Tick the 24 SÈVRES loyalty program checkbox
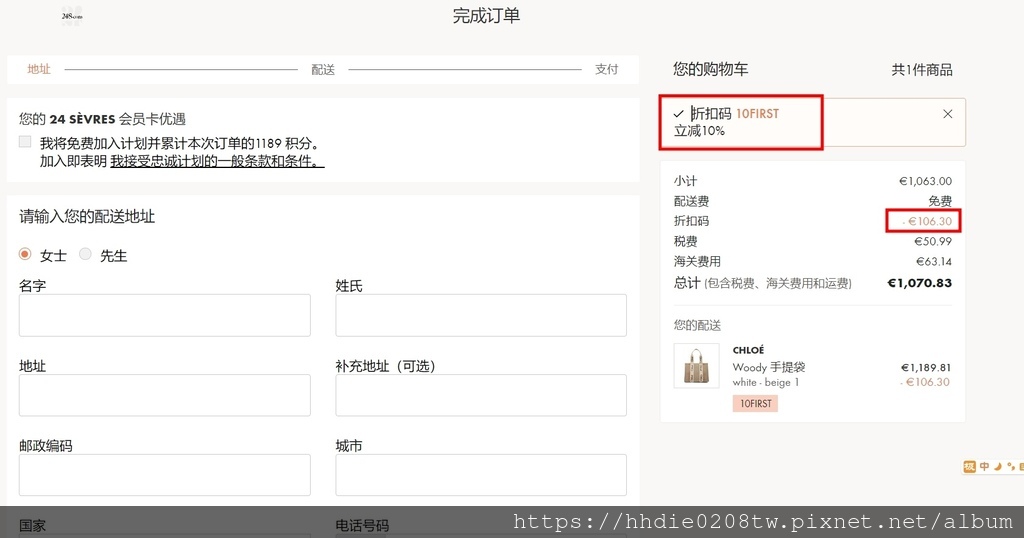Image resolution: width=1024 pixels, height=538 pixels. tap(25, 142)
